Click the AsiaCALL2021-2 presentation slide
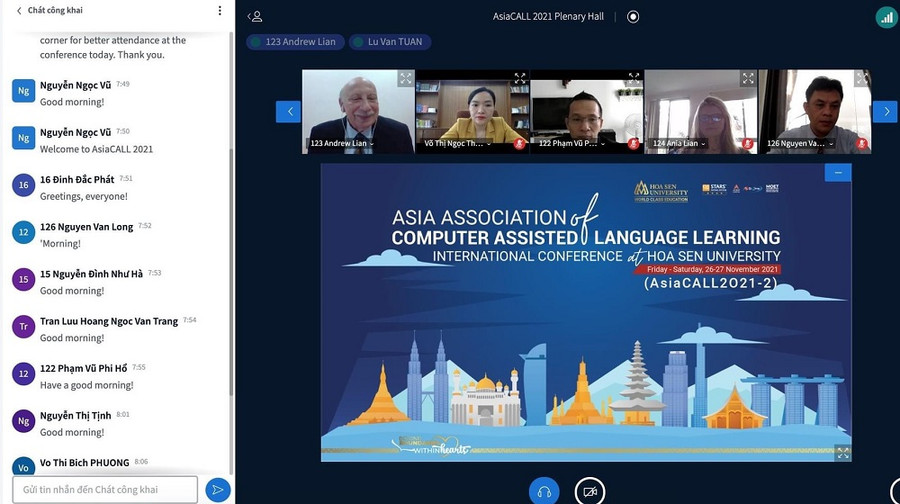900x504 pixels. pos(586,312)
